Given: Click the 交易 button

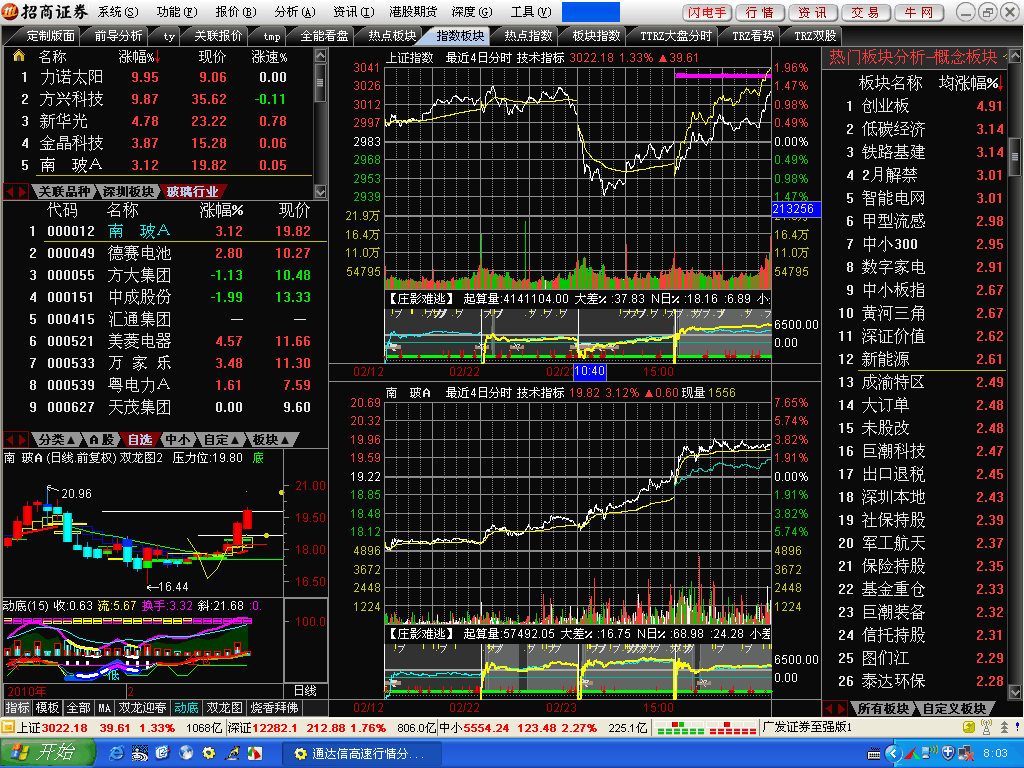Looking at the screenshot, I should pos(866,12).
